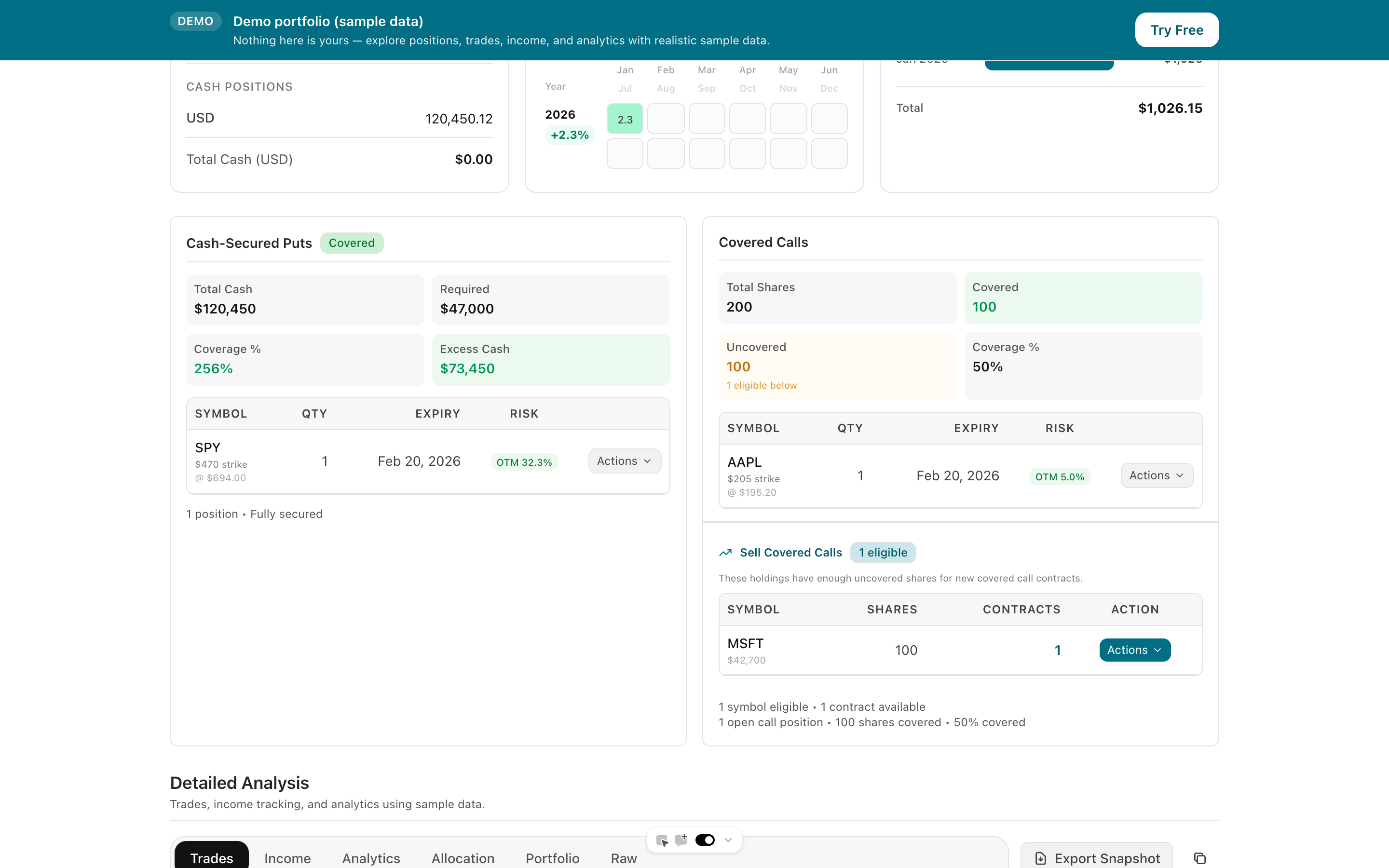Open the Allocation tab
This screenshot has width=1389, height=868.
(x=463, y=858)
